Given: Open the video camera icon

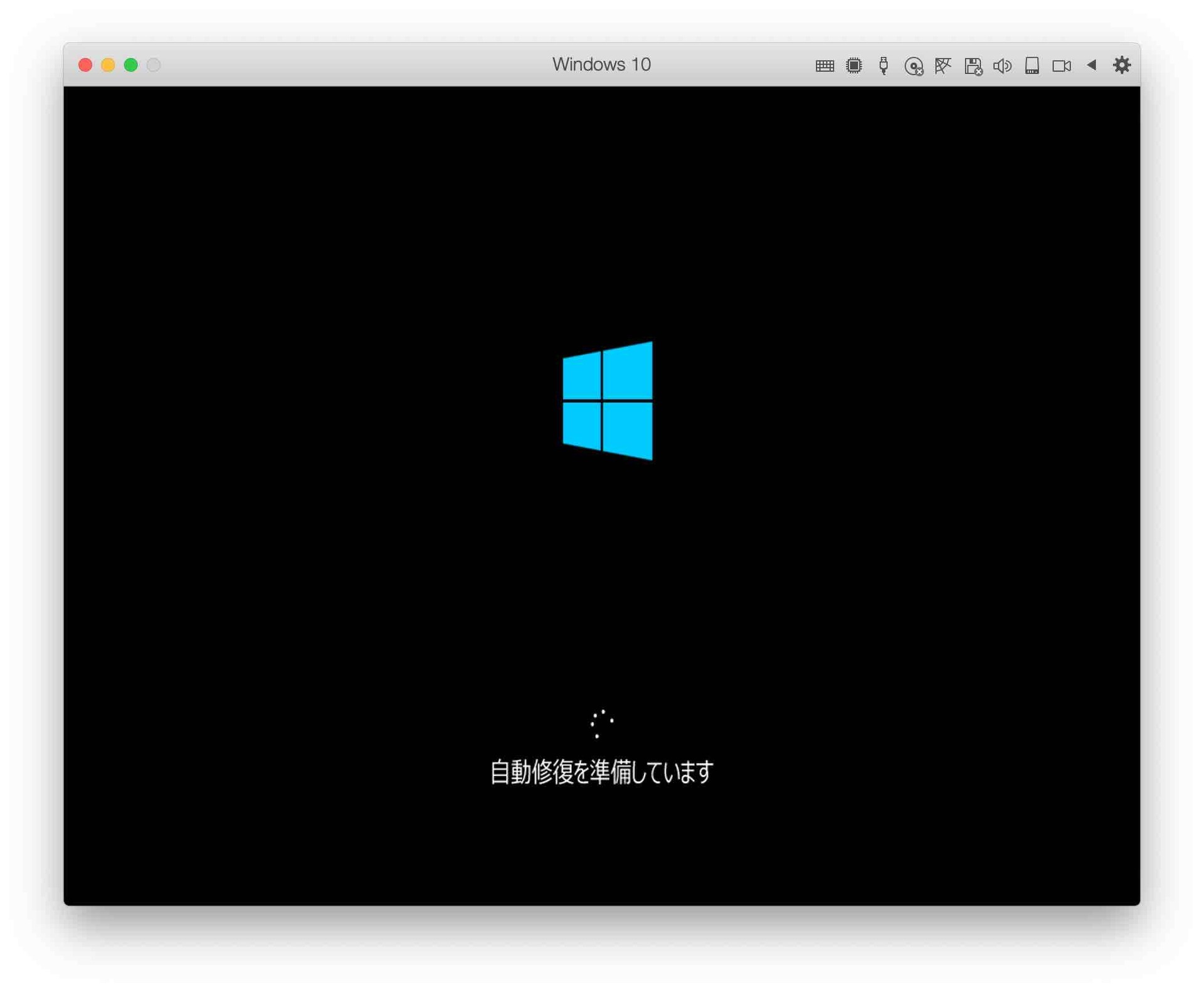Looking at the screenshot, I should pos(1061,66).
